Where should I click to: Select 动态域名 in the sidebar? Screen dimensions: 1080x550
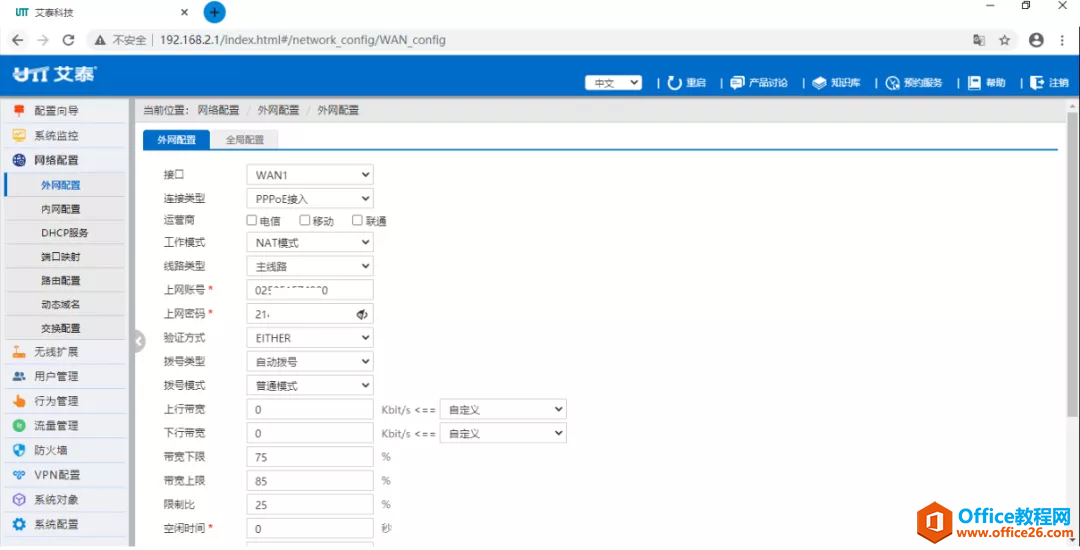tap(61, 304)
